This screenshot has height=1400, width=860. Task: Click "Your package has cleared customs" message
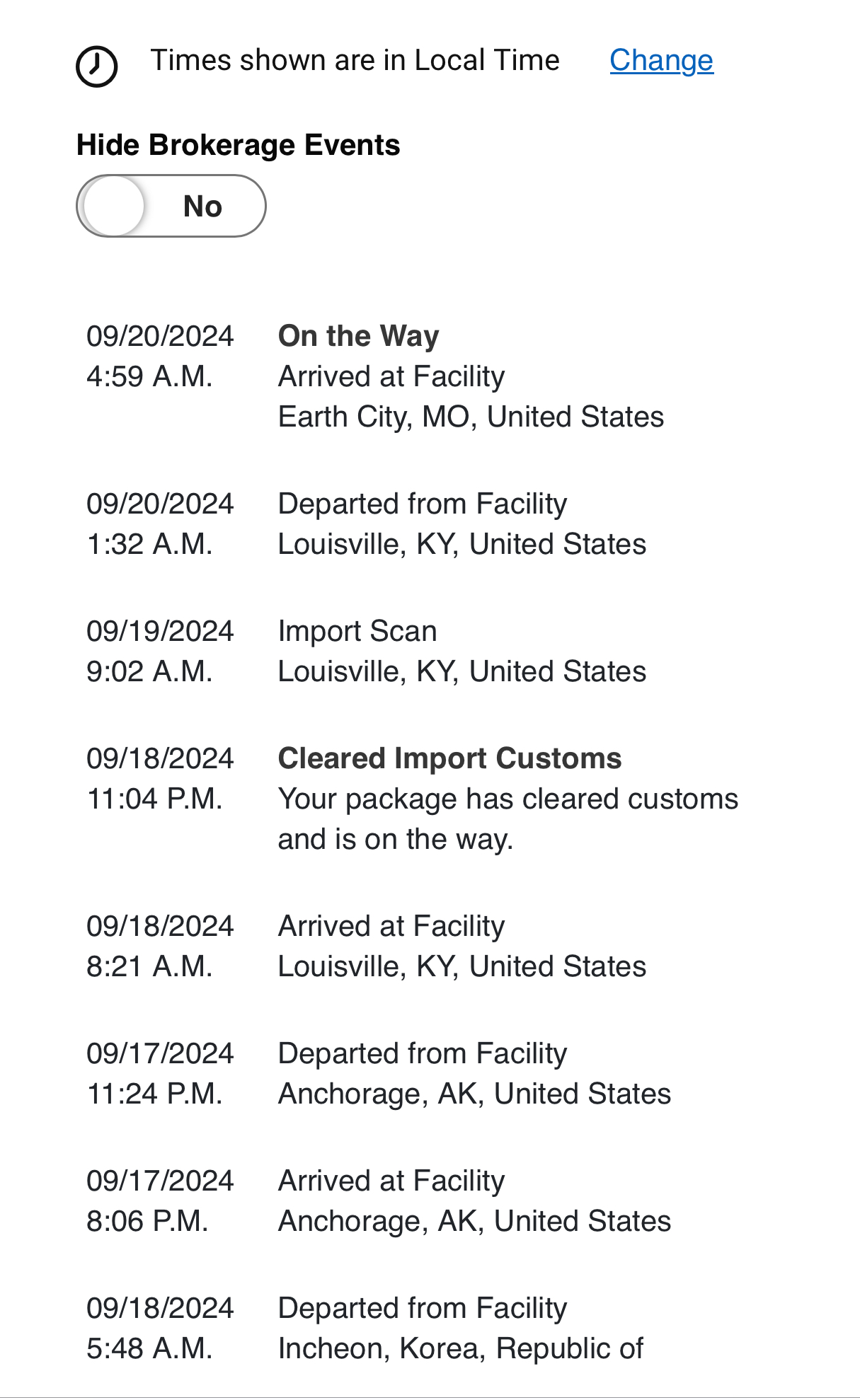(508, 799)
